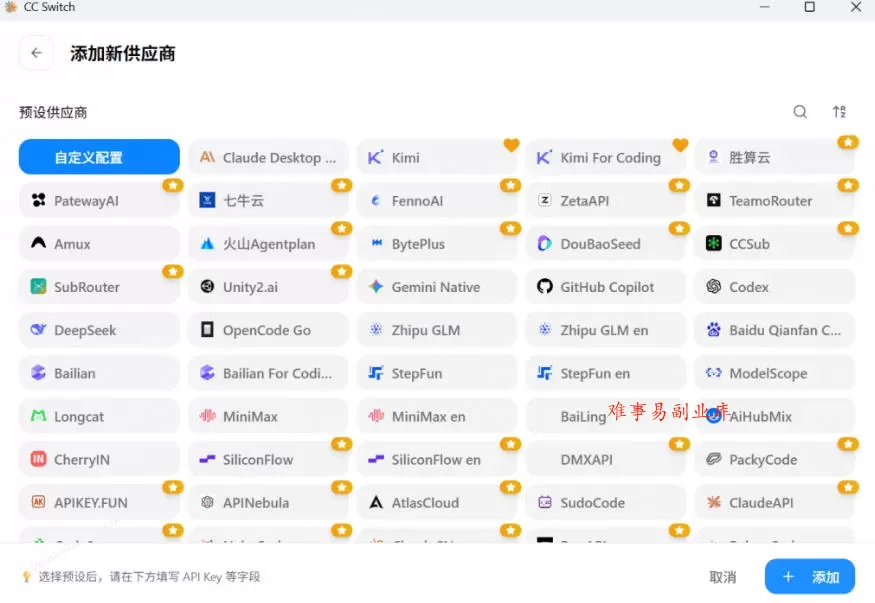Choose the SiliconFlow en preset
The height and width of the screenshot is (603, 875).
(438, 459)
